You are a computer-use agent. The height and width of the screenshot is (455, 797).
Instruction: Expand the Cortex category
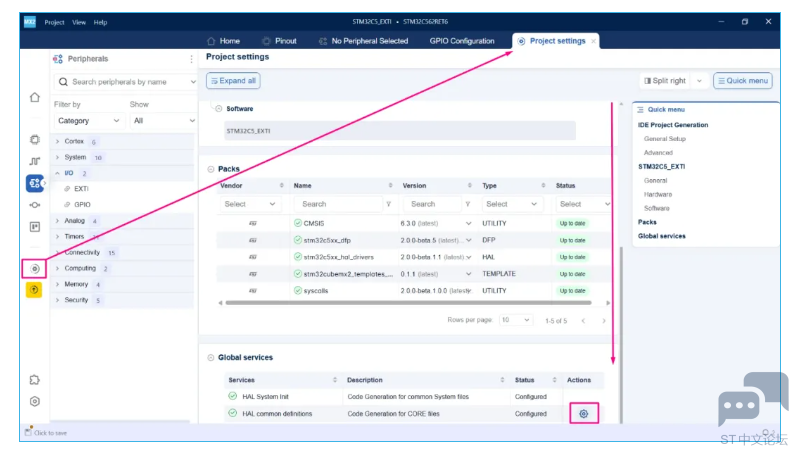(x=57, y=141)
